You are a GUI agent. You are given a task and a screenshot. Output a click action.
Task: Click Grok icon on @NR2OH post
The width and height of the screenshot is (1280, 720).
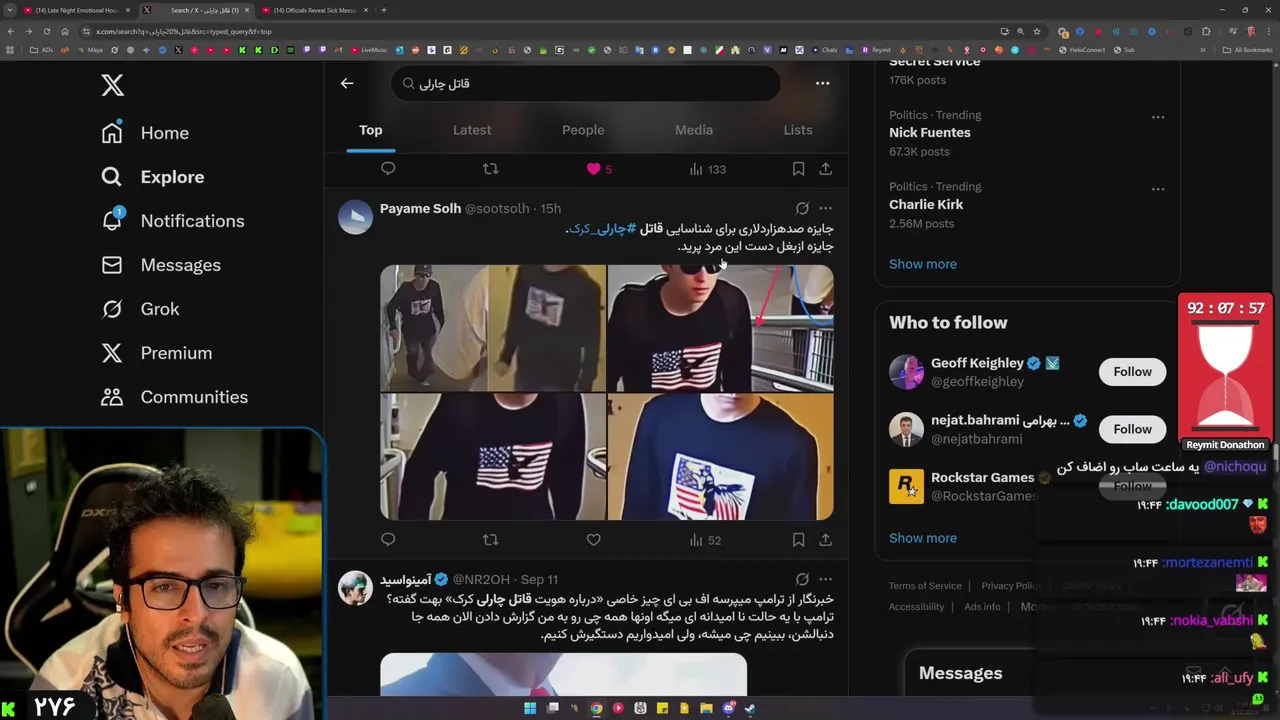[802, 579]
